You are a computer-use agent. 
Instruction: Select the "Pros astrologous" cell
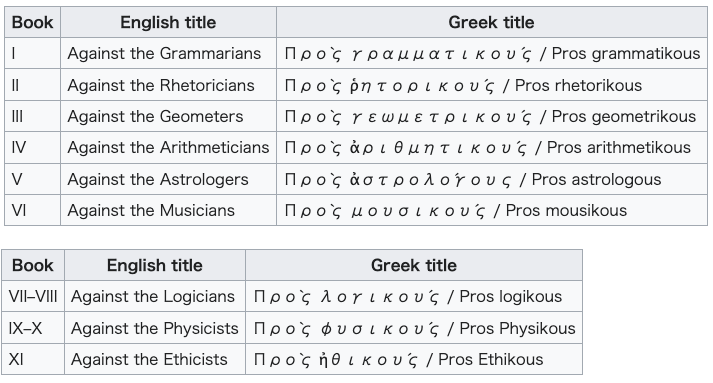(492, 179)
